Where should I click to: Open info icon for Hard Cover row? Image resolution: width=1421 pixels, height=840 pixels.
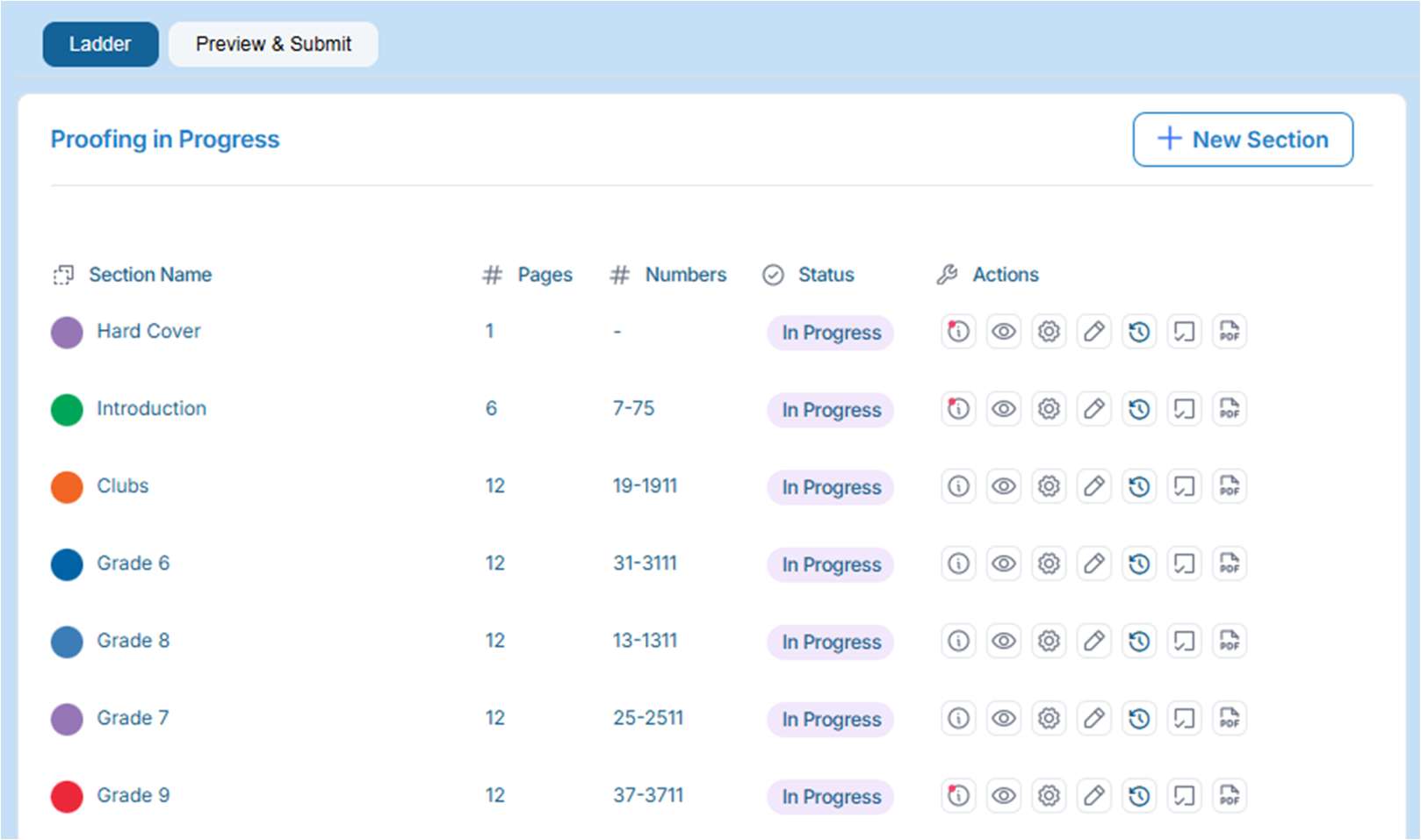(x=958, y=332)
